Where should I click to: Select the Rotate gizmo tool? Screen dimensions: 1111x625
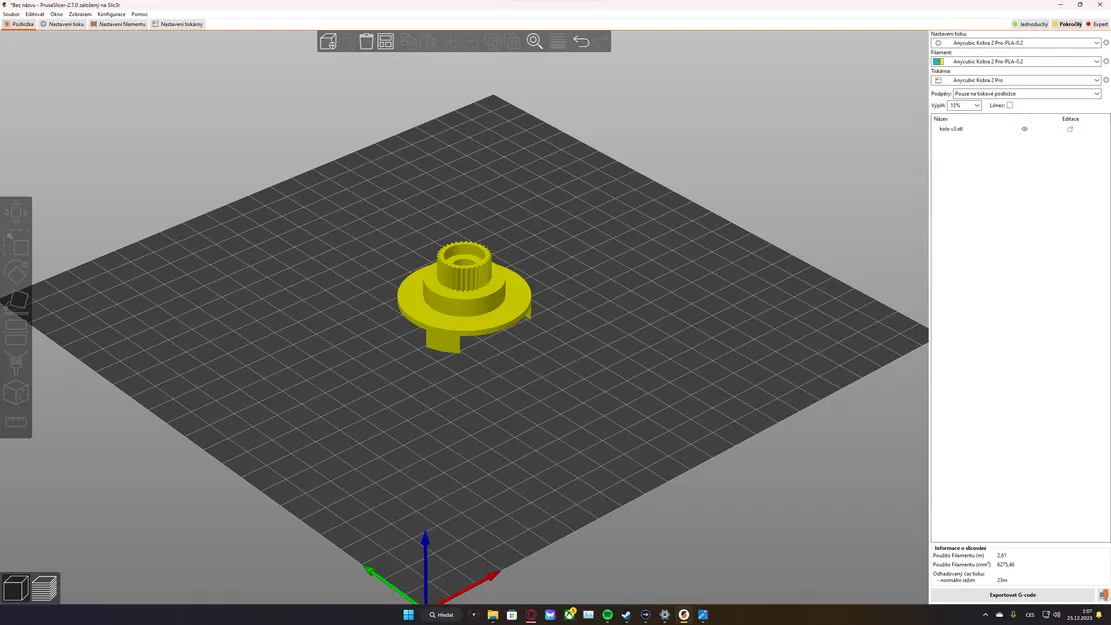[16, 273]
